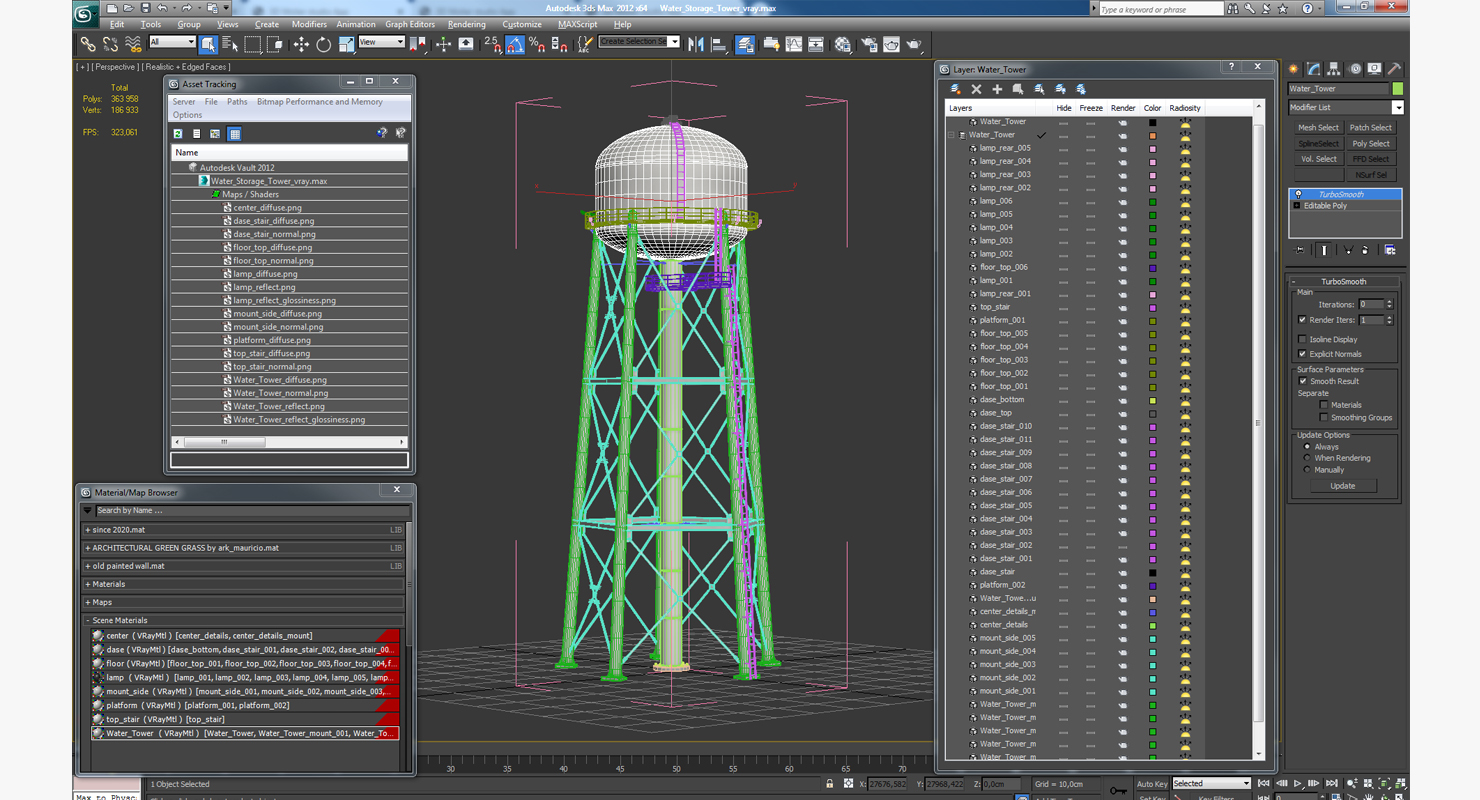Open the Create command panel tab
The width and height of the screenshot is (1480, 800).
(1294, 69)
